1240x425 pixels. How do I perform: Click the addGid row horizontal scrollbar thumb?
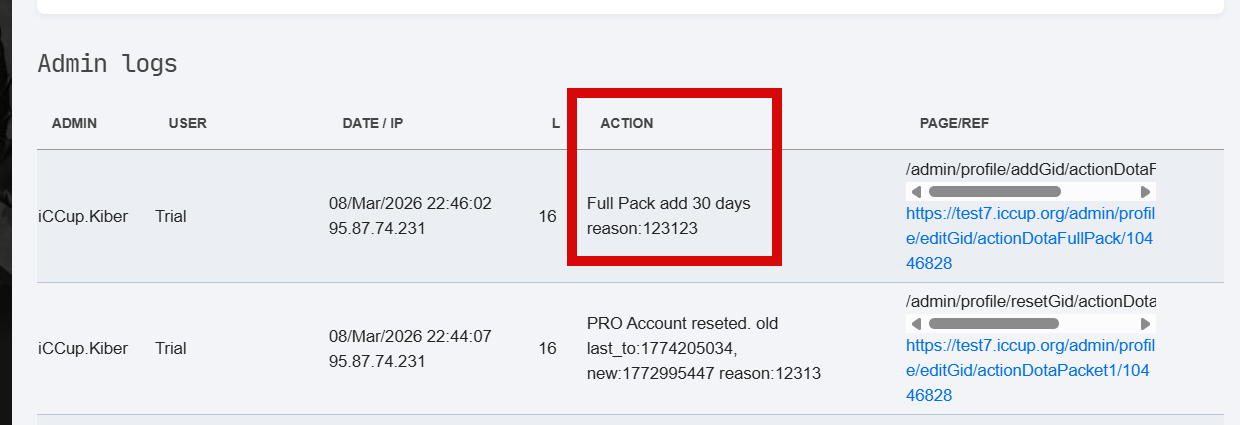pyautogui.click(x=994, y=191)
